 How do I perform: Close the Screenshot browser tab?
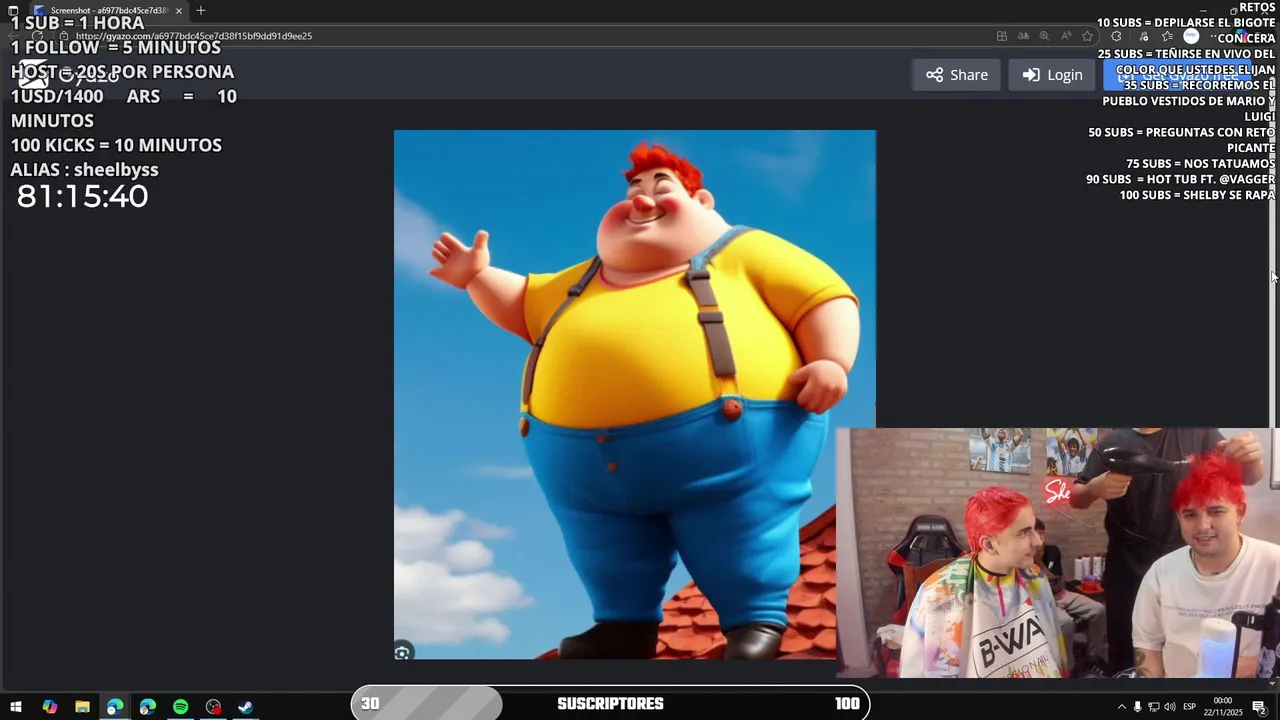coord(179,10)
